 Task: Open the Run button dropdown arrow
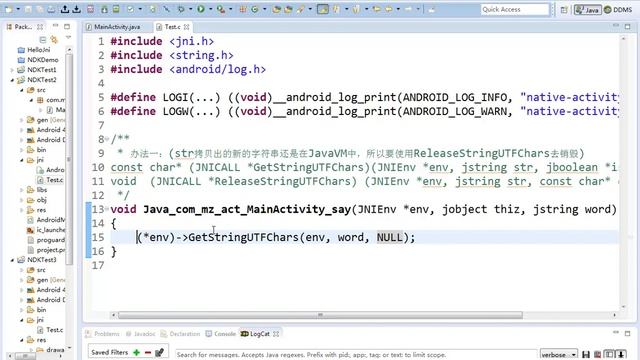(x=210, y=9)
